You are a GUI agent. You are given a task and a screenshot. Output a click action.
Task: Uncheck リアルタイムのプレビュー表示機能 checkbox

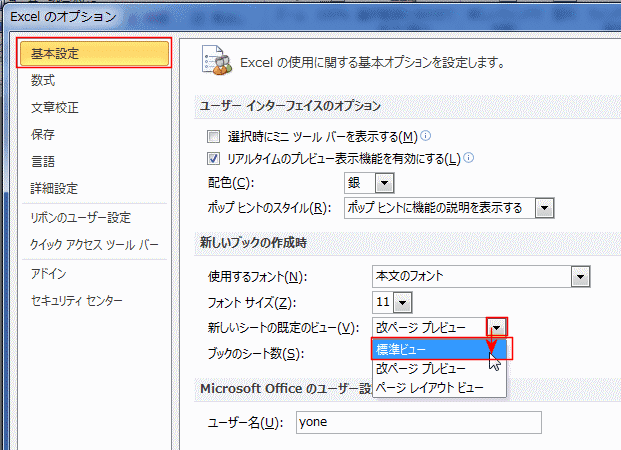(213, 159)
